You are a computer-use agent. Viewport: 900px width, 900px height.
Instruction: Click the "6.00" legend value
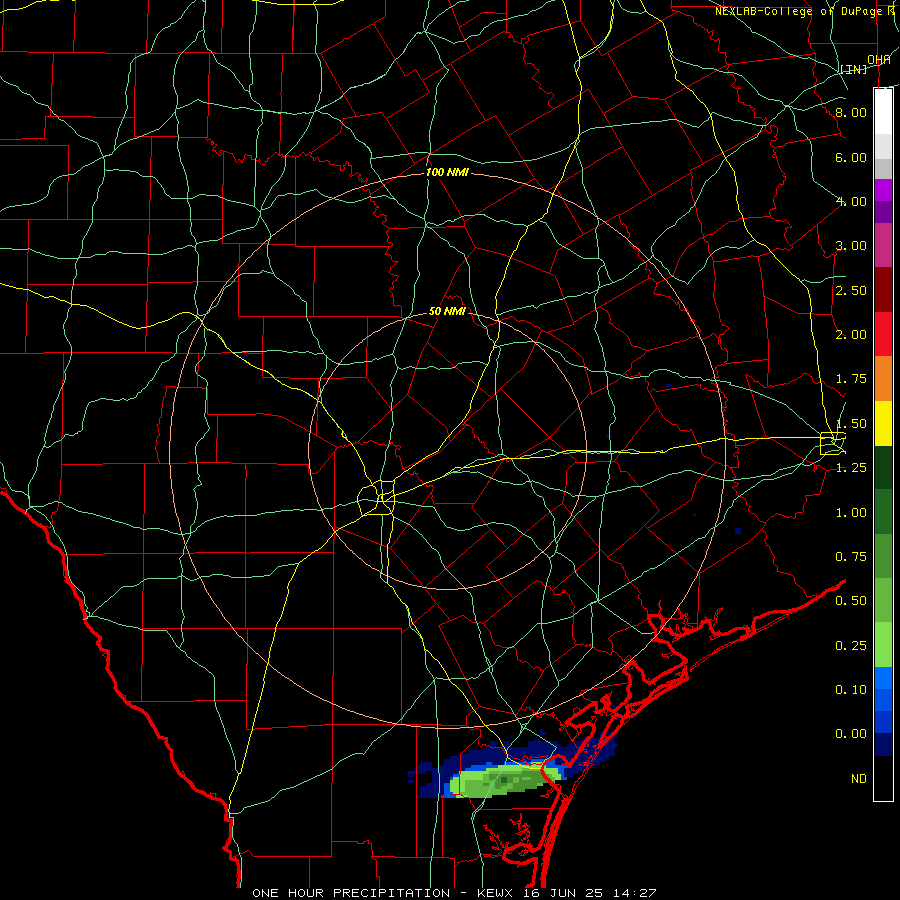point(851,157)
